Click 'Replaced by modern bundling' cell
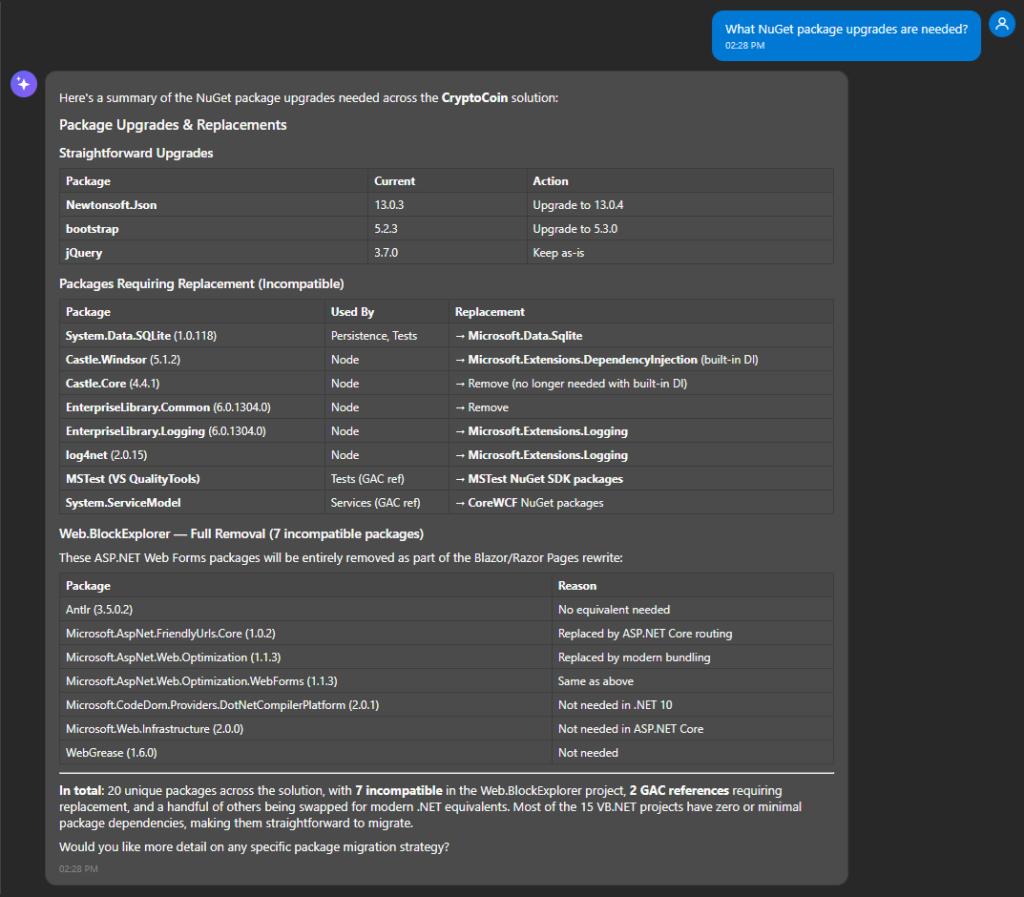1024x897 pixels. pyautogui.click(x=693, y=657)
